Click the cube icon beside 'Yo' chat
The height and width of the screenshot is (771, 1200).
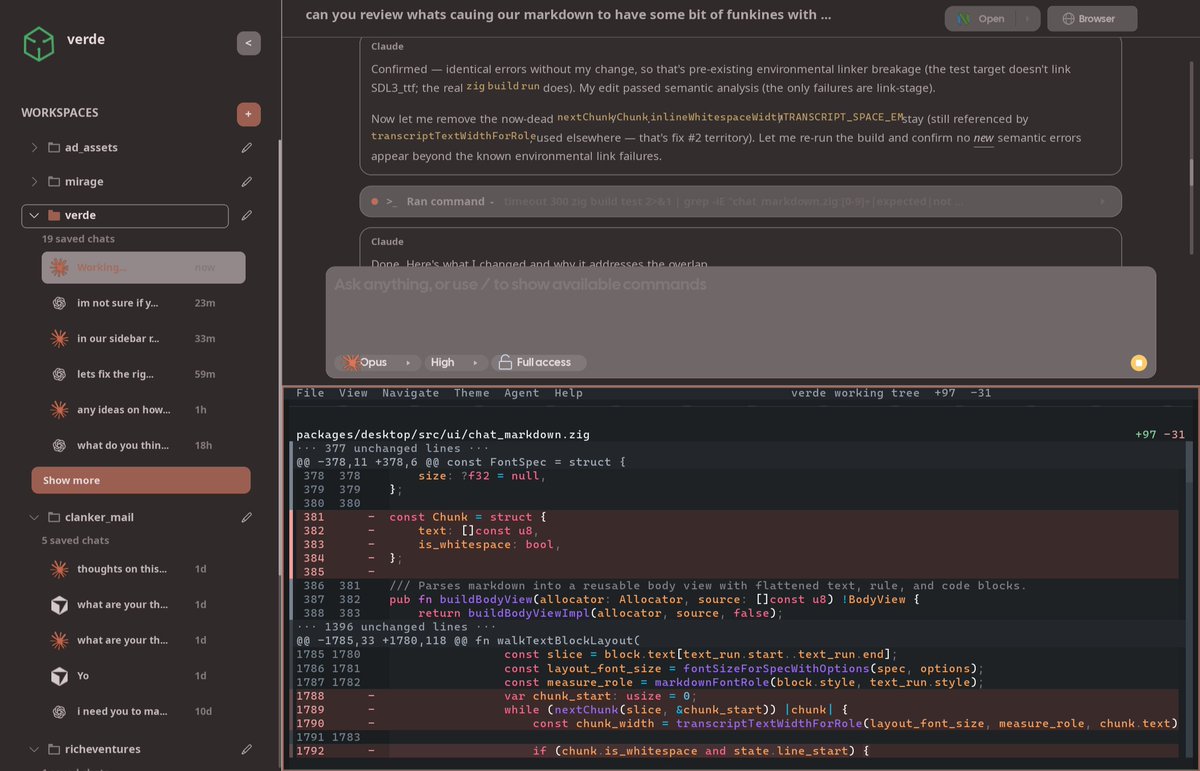[59, 676]
